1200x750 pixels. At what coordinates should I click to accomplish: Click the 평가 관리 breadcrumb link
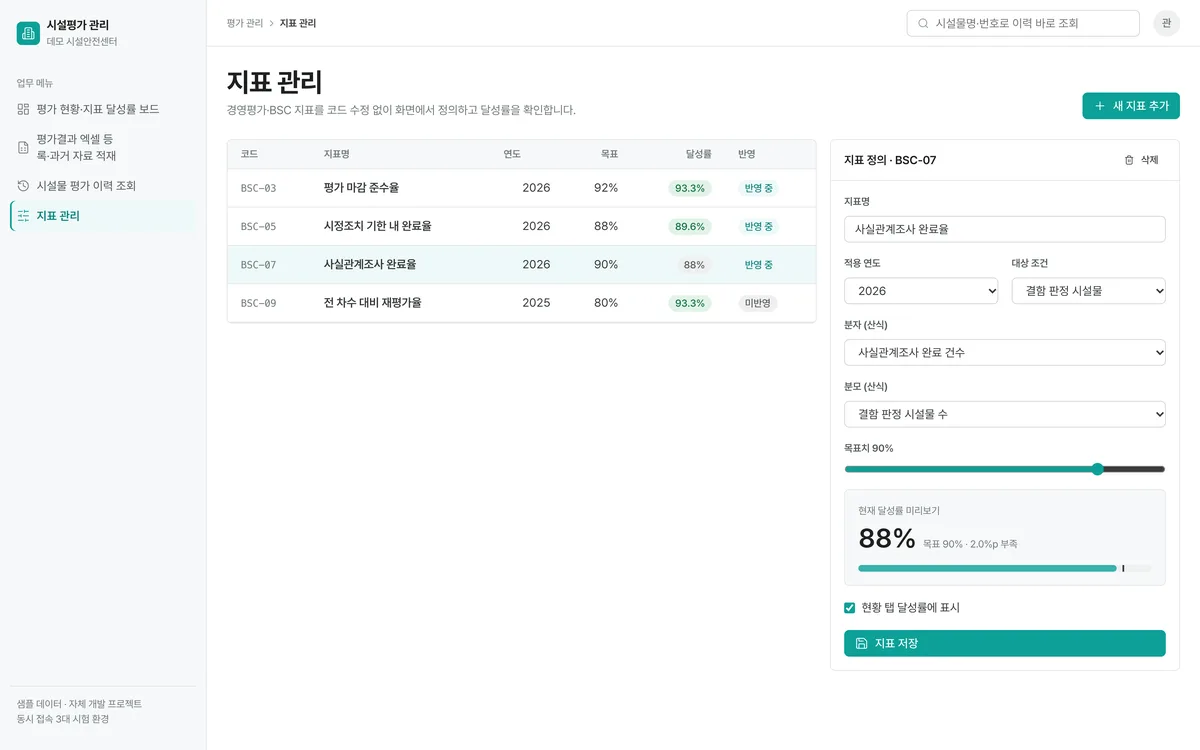(245, 23)
